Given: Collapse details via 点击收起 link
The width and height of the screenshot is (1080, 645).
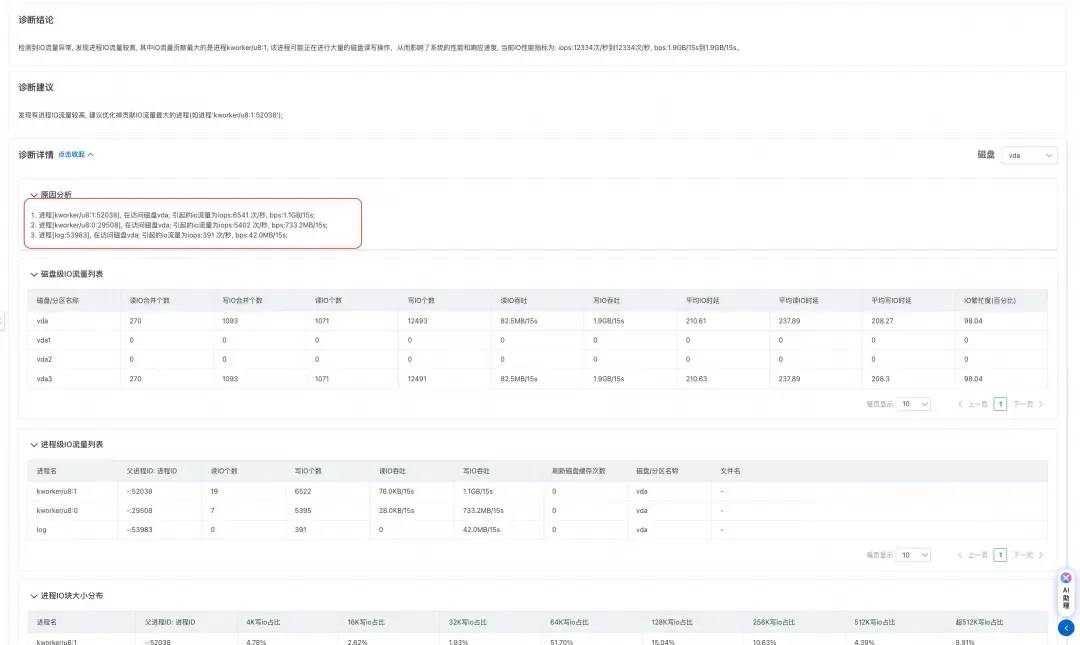Looking at the screenshot, I should tap(75, 154).
